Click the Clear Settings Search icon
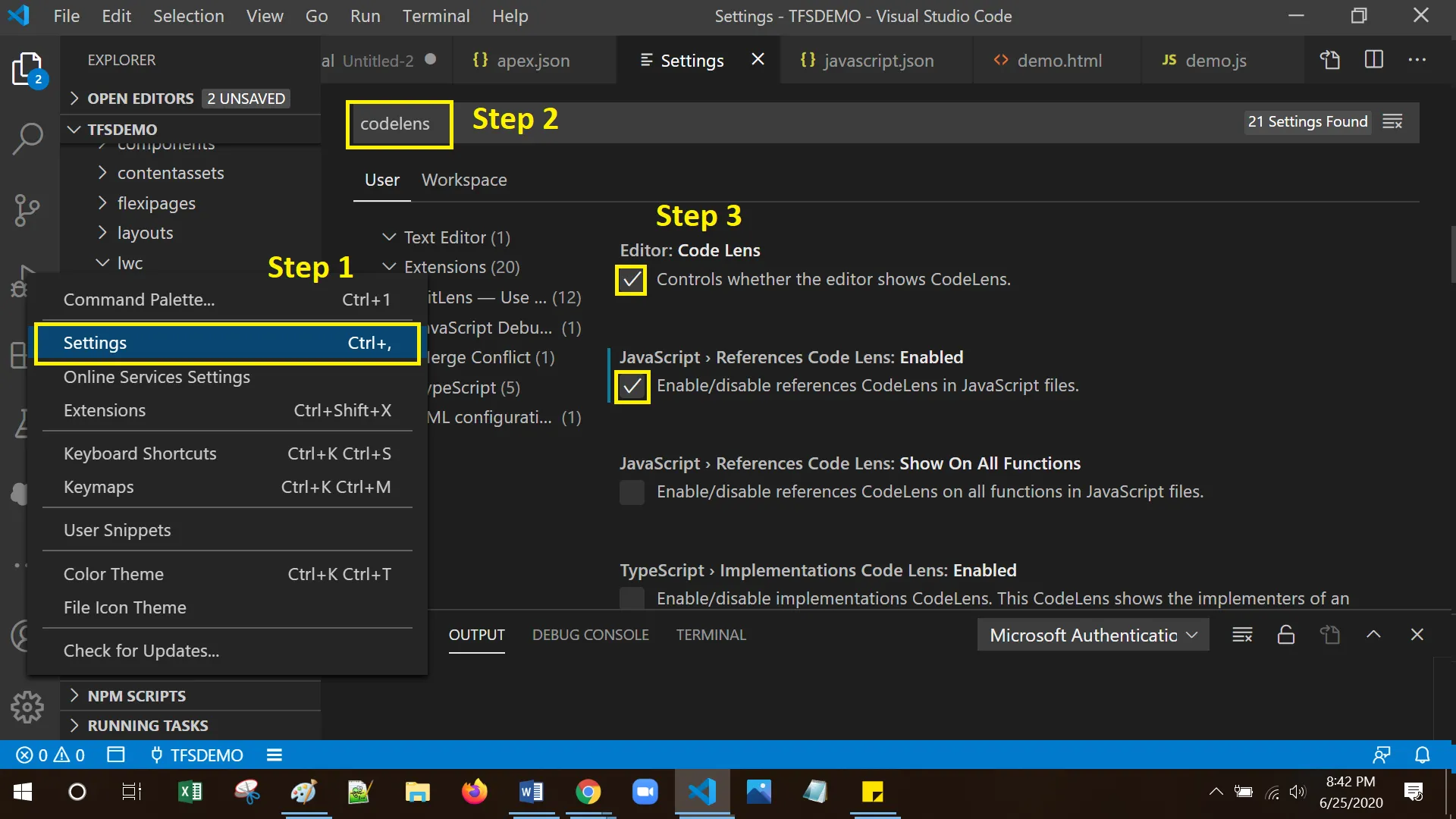1456x819 pixels. pyautogui.click(x=1393, y=121)
